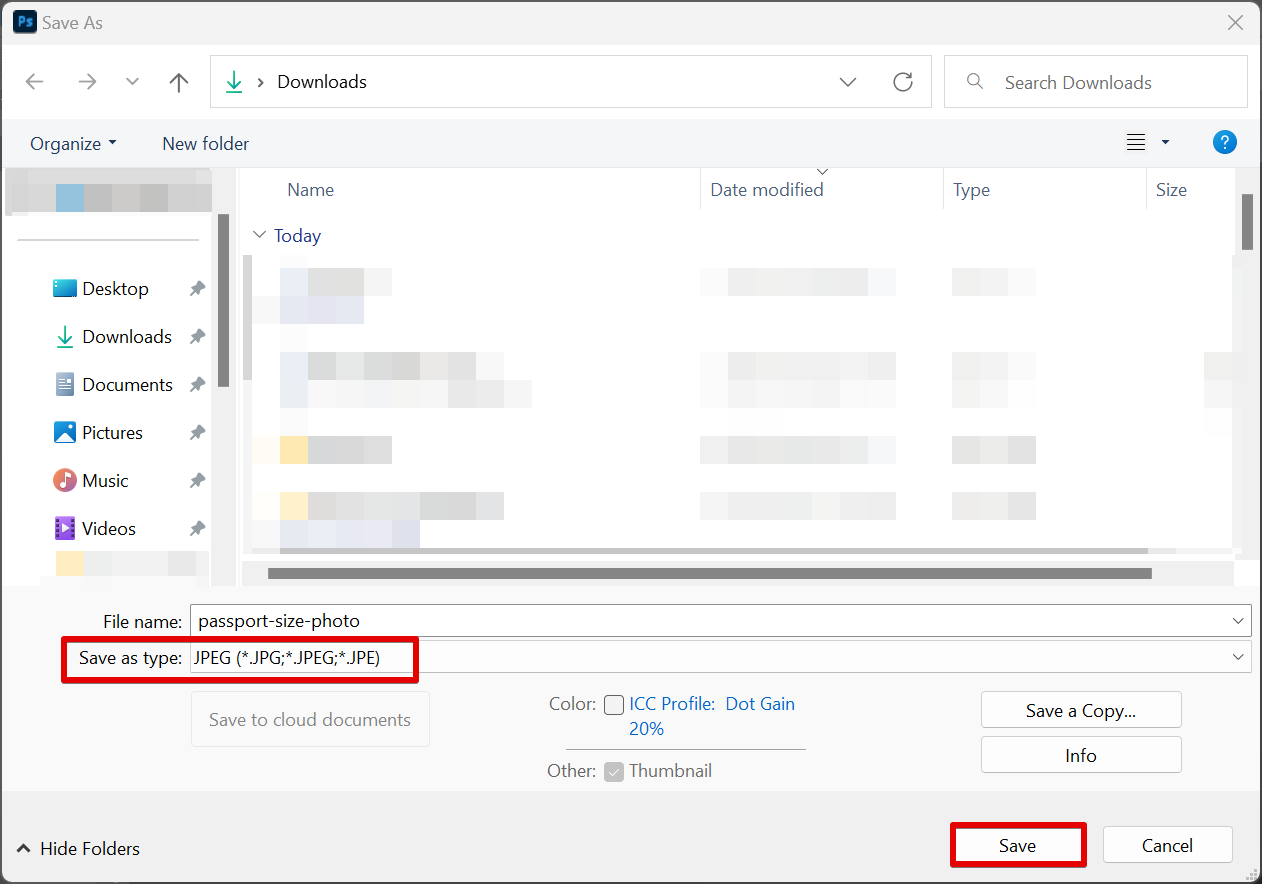Click the File name text field
The width and height of the screenshot is (1262, 884).
710,621
